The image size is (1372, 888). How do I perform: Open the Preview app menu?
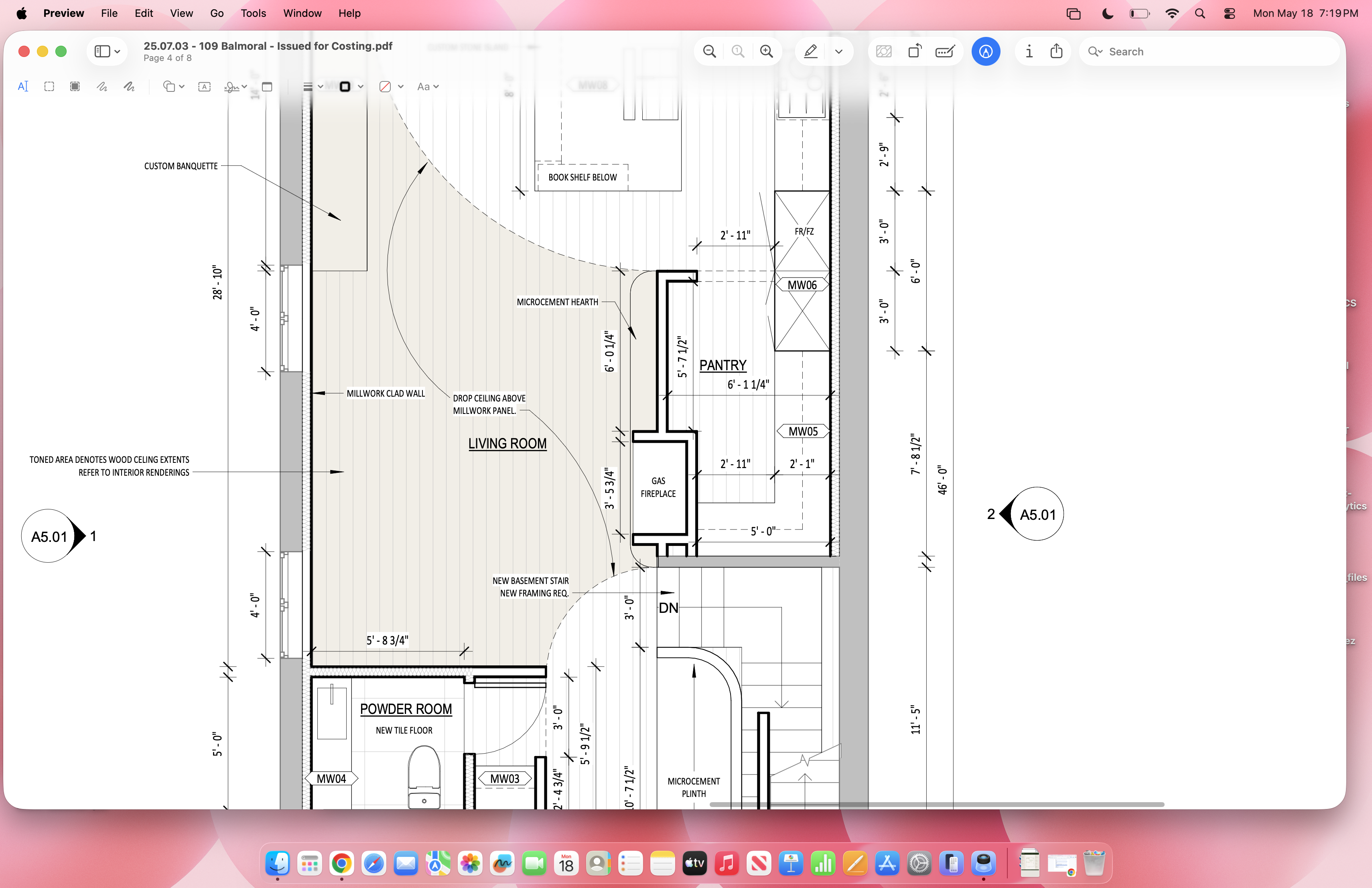click(x=63, y=13)
